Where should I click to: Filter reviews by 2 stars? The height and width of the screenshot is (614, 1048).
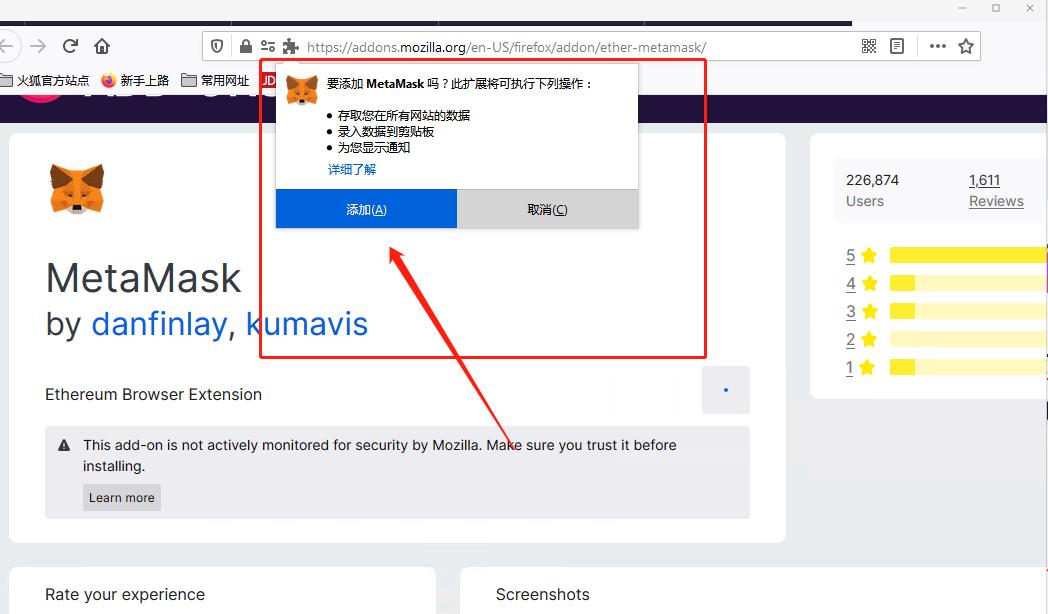click(x=861, y=339)
